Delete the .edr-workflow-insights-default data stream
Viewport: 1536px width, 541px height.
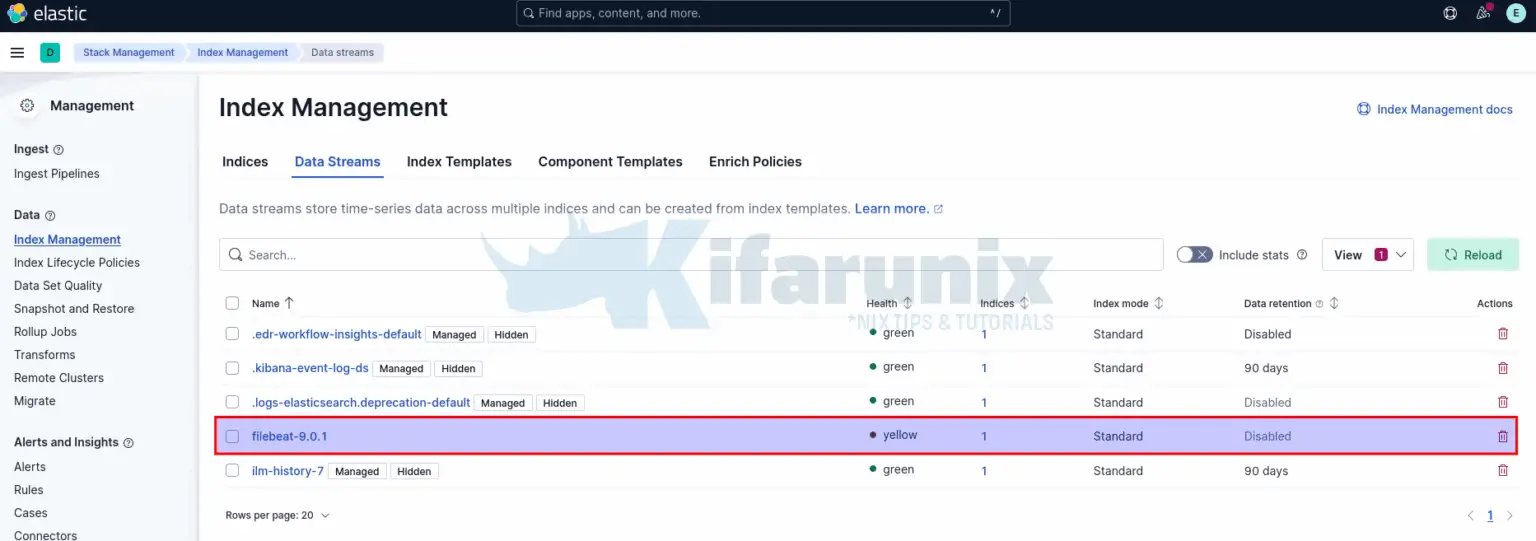(1502, 334)
